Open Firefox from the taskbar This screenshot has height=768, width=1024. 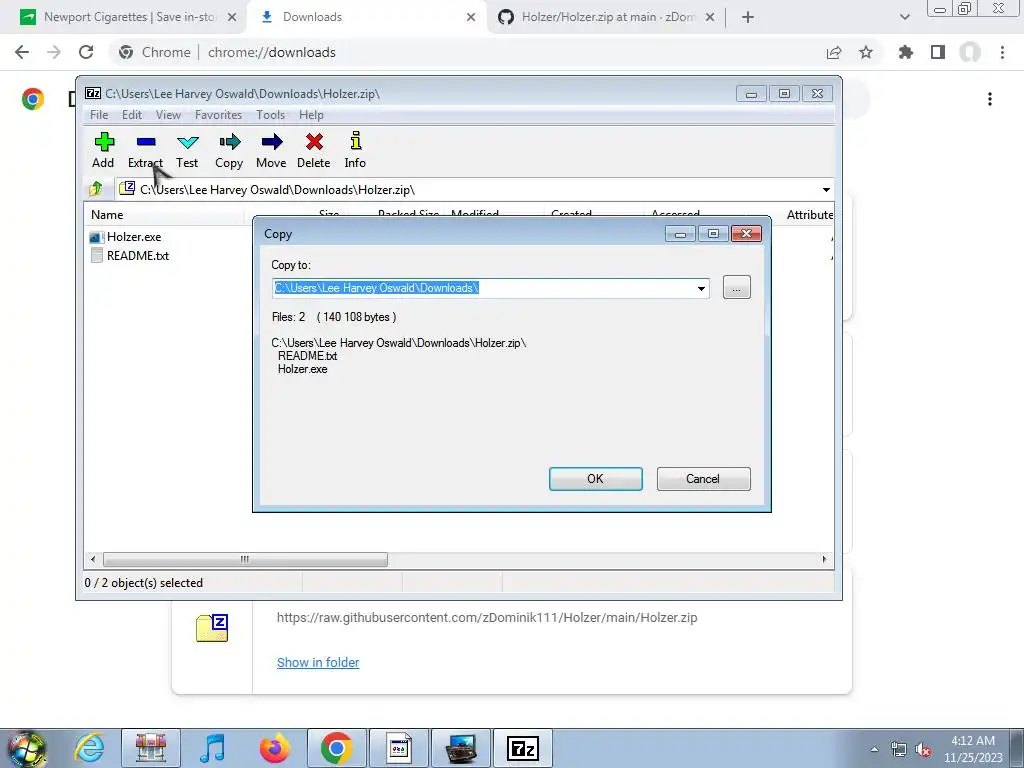coord(274,748)
